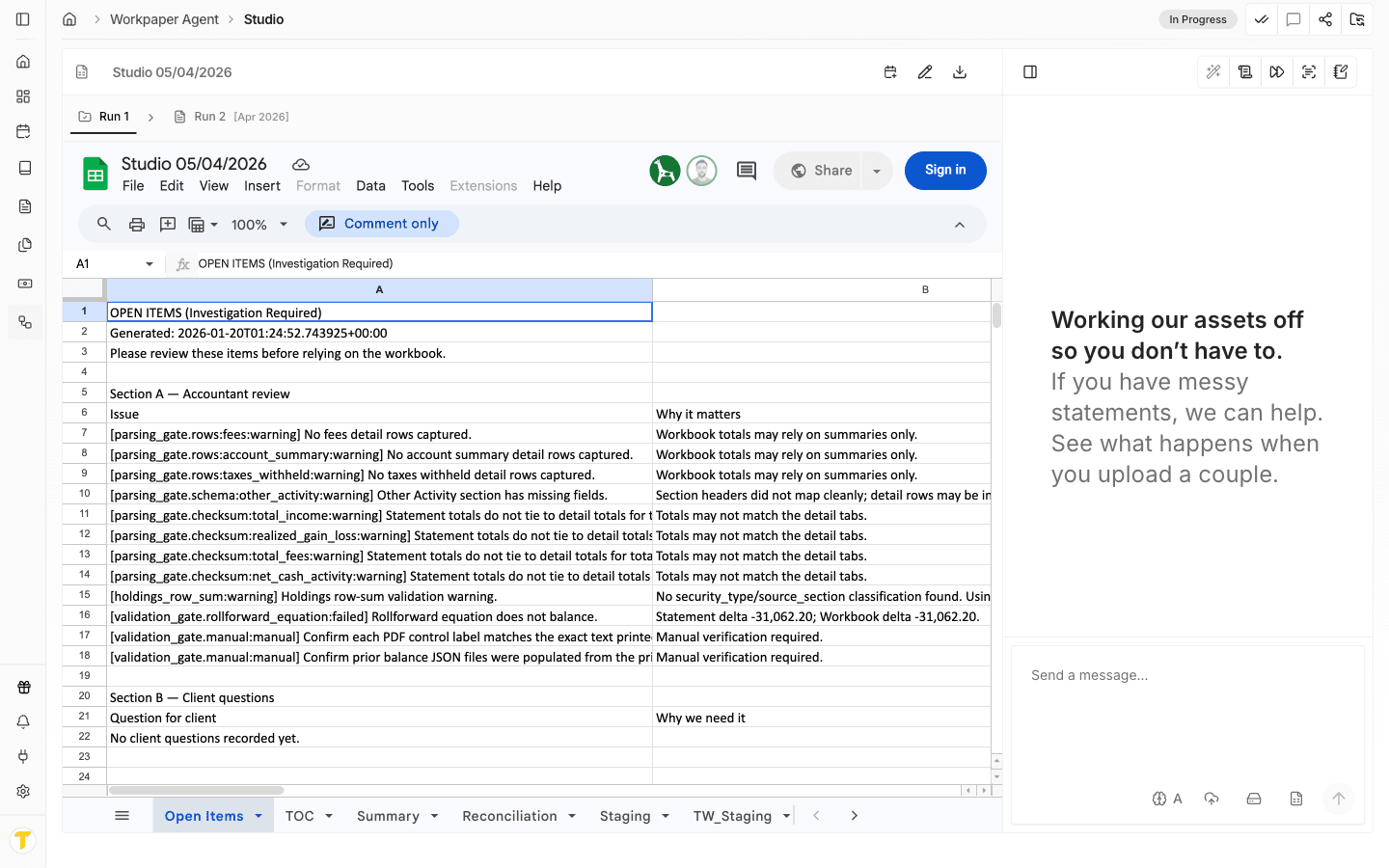The height and width of the screenshot is (868, 1389).
Task: Click the fast-forward icon
Action: coord(1277,72)
